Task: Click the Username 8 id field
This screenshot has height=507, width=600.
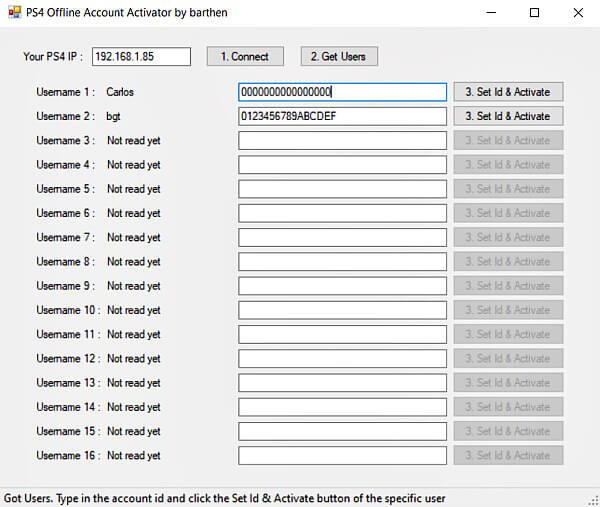Action: point(342,262)
